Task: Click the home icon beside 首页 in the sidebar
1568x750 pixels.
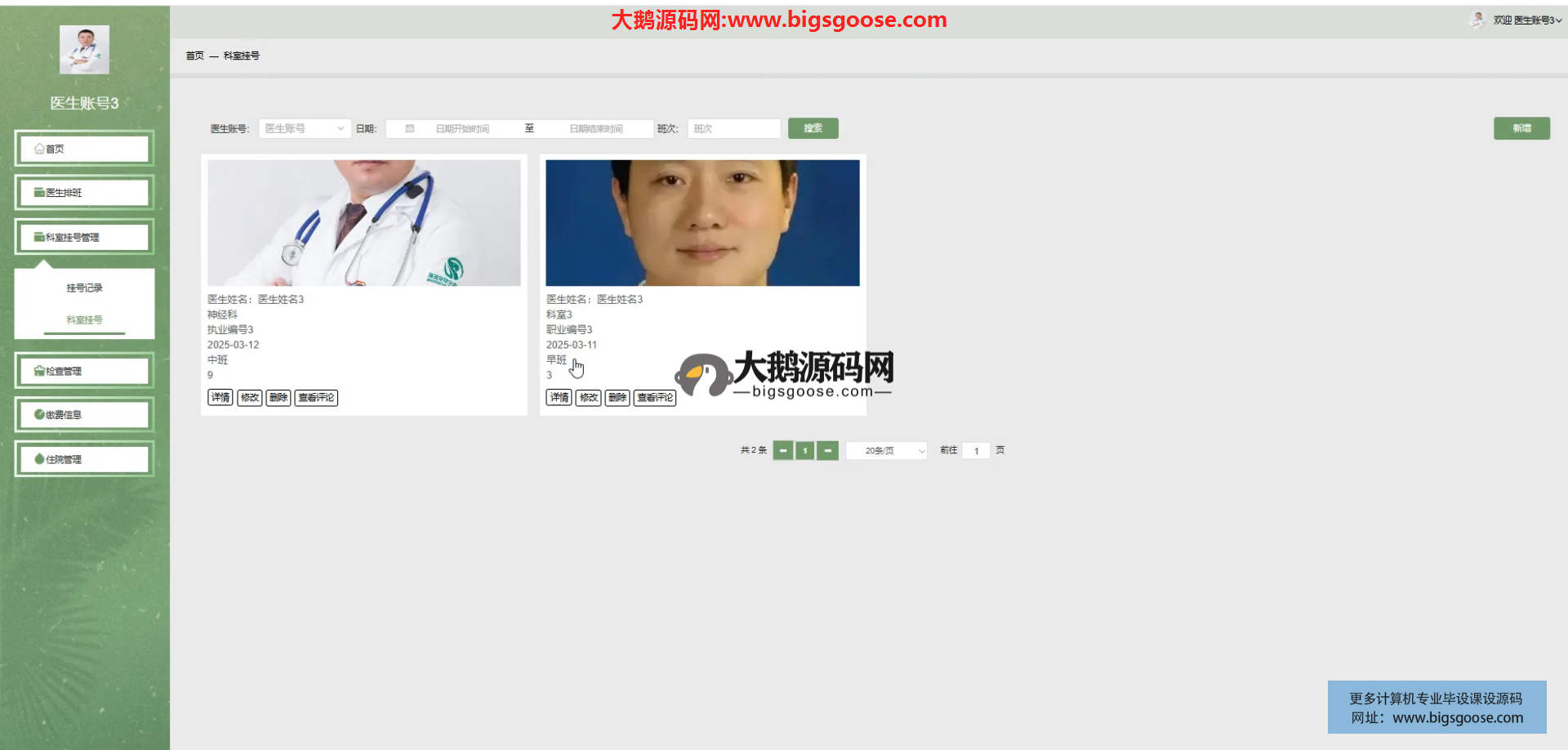Action: click(39, 149)
